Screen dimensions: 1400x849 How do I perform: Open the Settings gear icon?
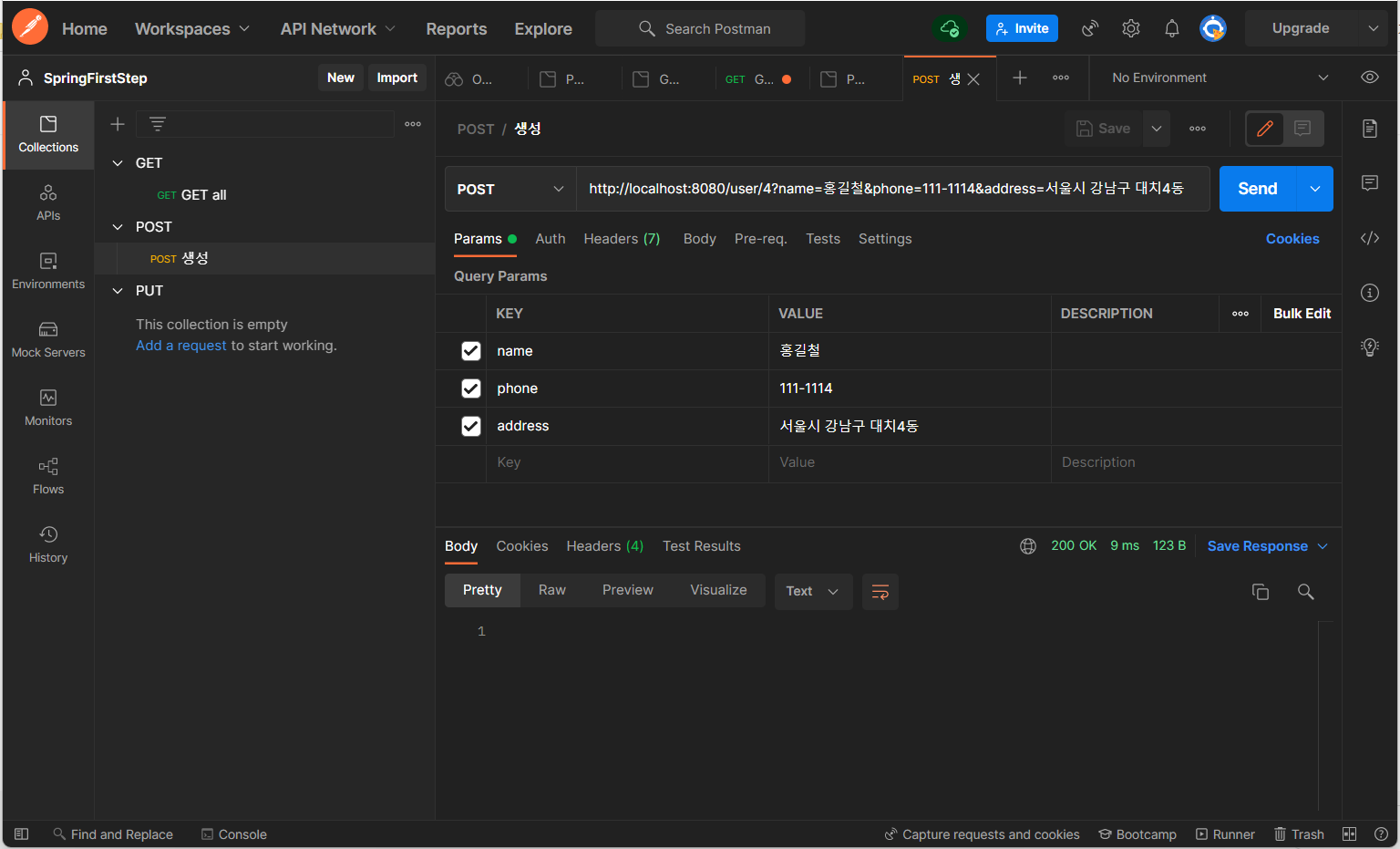coord(1131,28)
